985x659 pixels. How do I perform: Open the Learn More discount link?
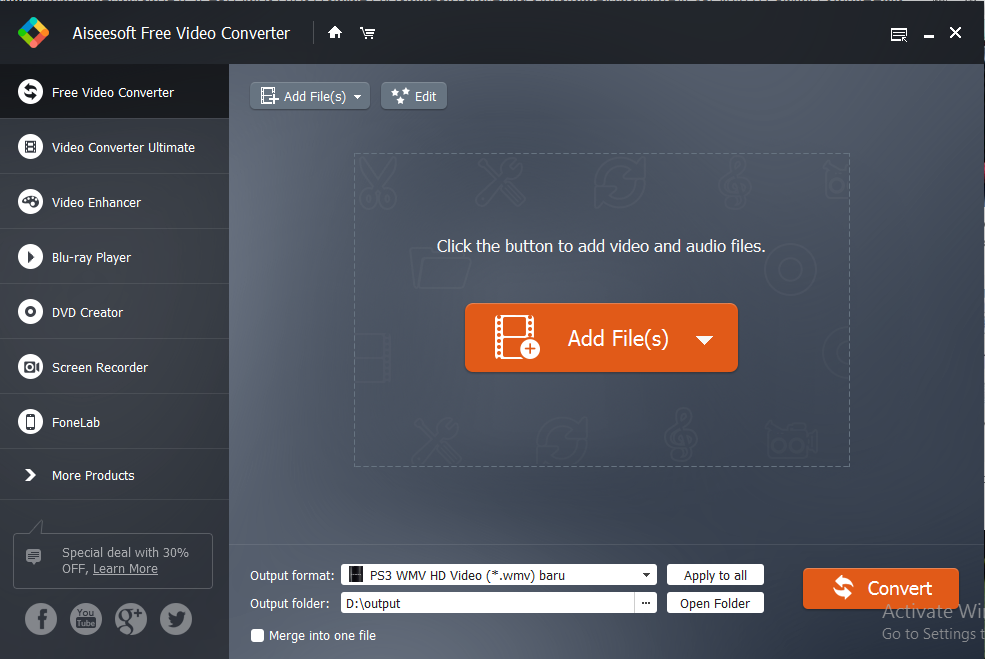(124, 568)
